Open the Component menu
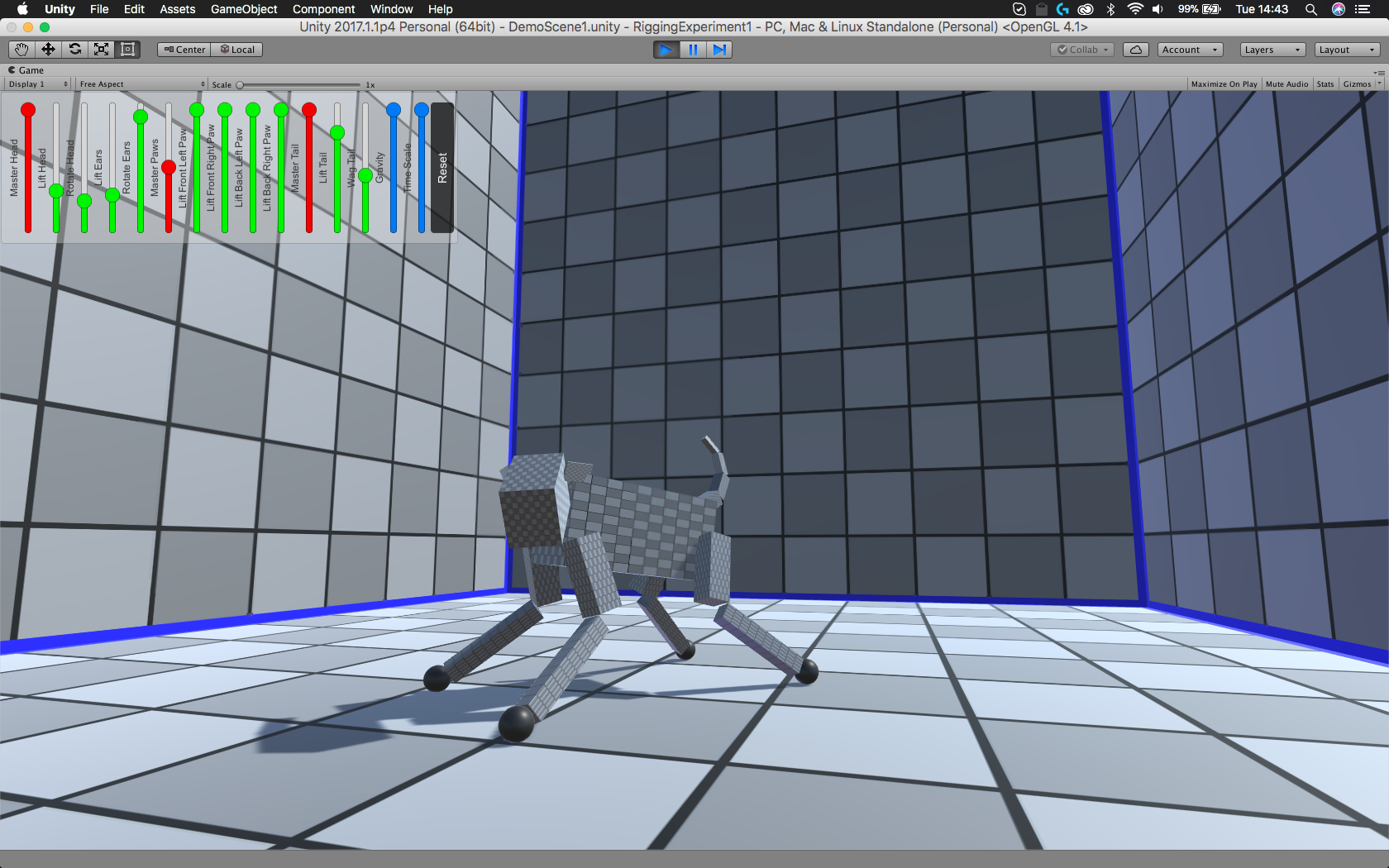1389x868 pixels. [323, 9]
